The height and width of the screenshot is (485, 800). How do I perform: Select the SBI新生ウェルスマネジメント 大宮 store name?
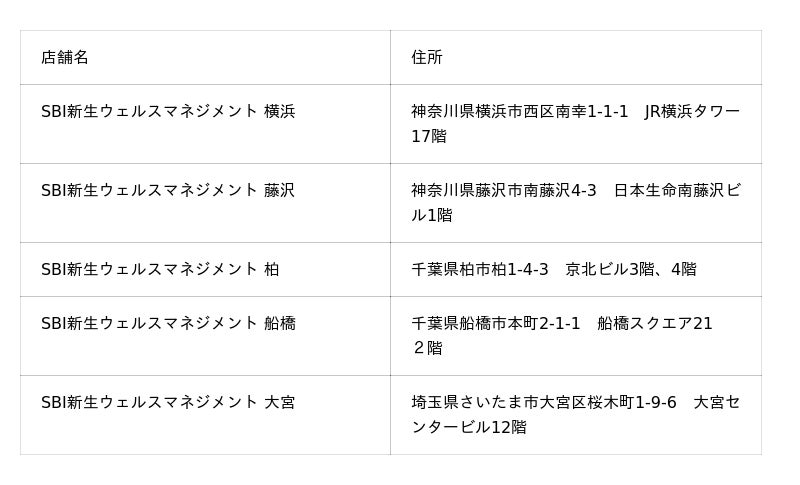(168, 402)
